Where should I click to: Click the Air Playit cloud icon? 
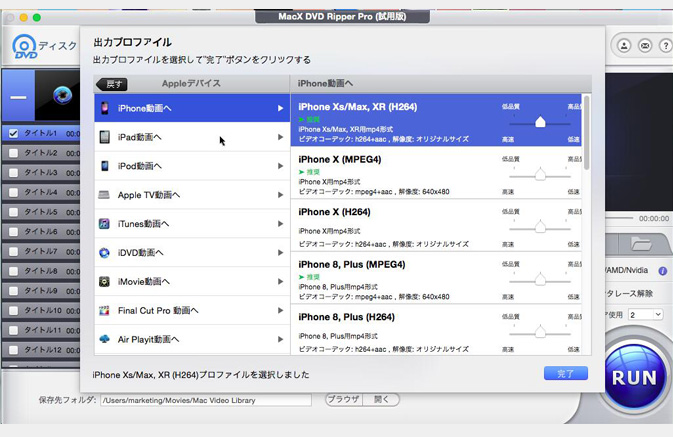104,339
